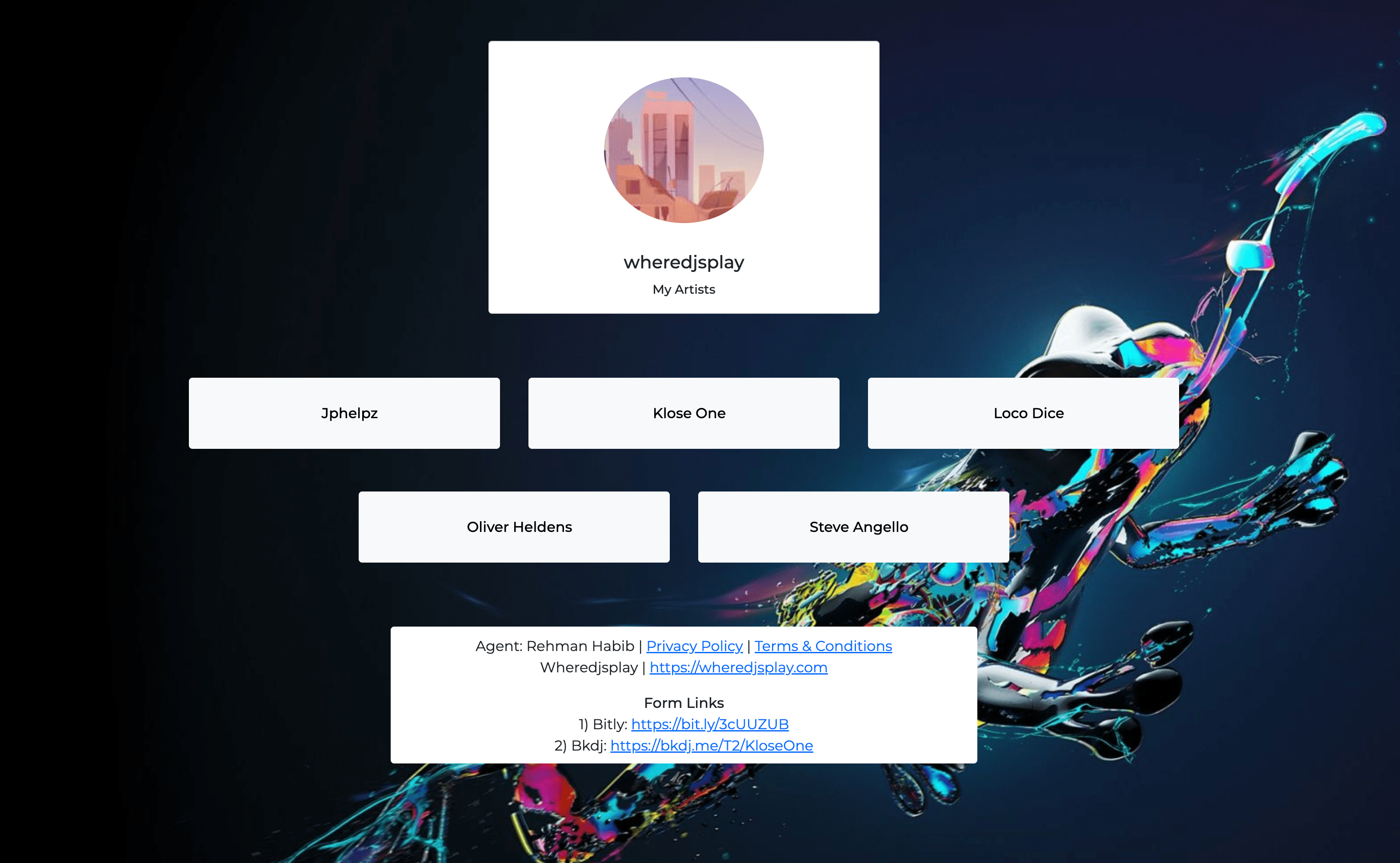This screenshot has width=1400, height=863.
Task: Select the Loco Dice artist button
Action: [1023, 413]
